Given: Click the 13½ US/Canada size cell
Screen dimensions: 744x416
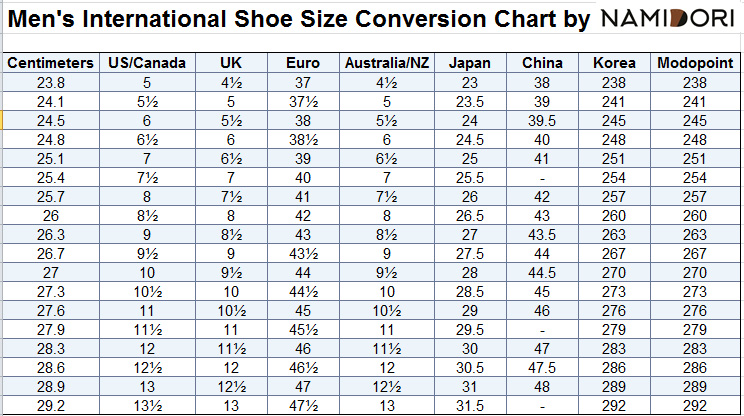Looking at the screenshot, I should point(147,405).
